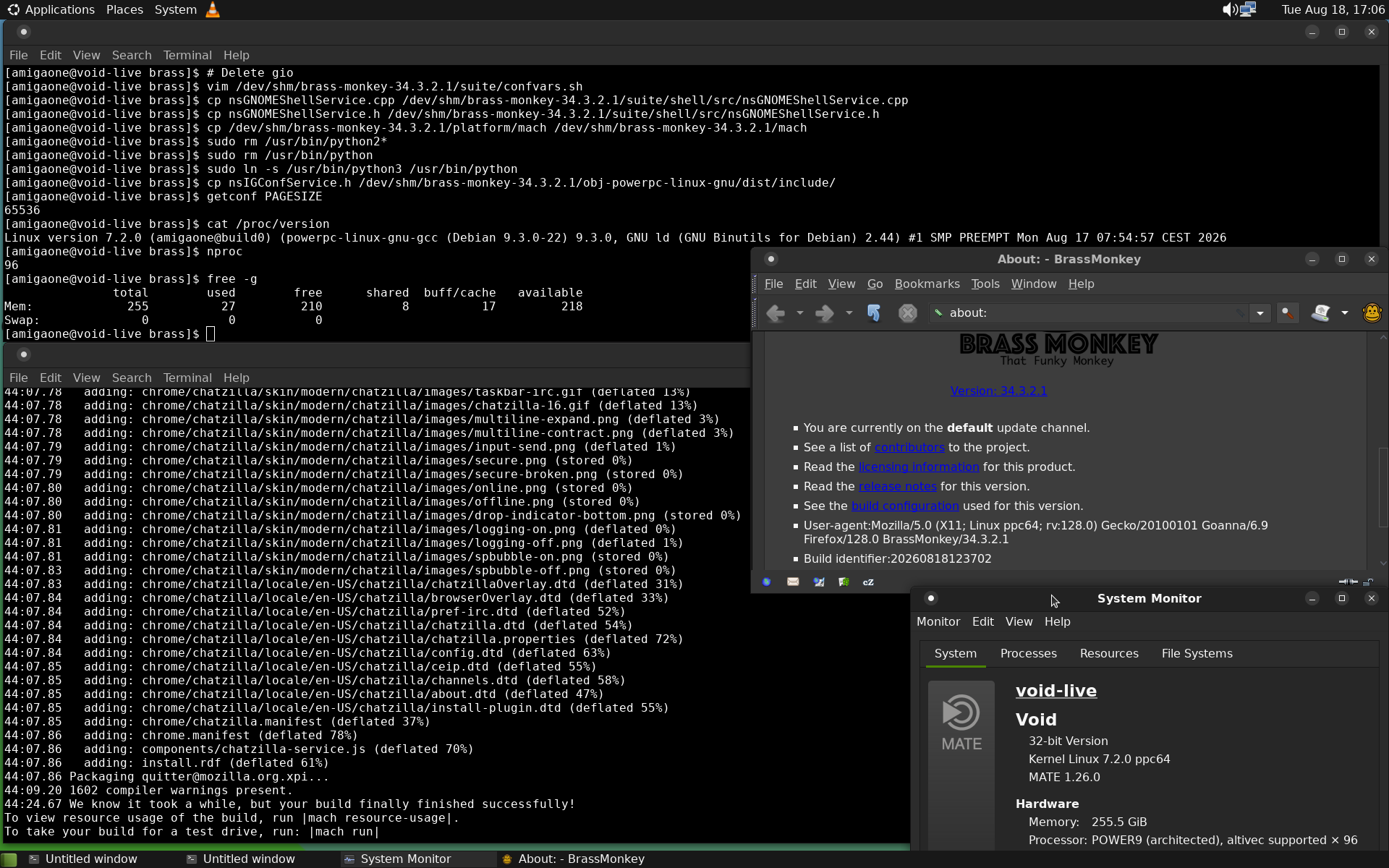The width and height of the screenshot is (1389, 868).
Task: Go forward using BrassMonkey's Forward arrow
Action: click(x=824, y=313)
